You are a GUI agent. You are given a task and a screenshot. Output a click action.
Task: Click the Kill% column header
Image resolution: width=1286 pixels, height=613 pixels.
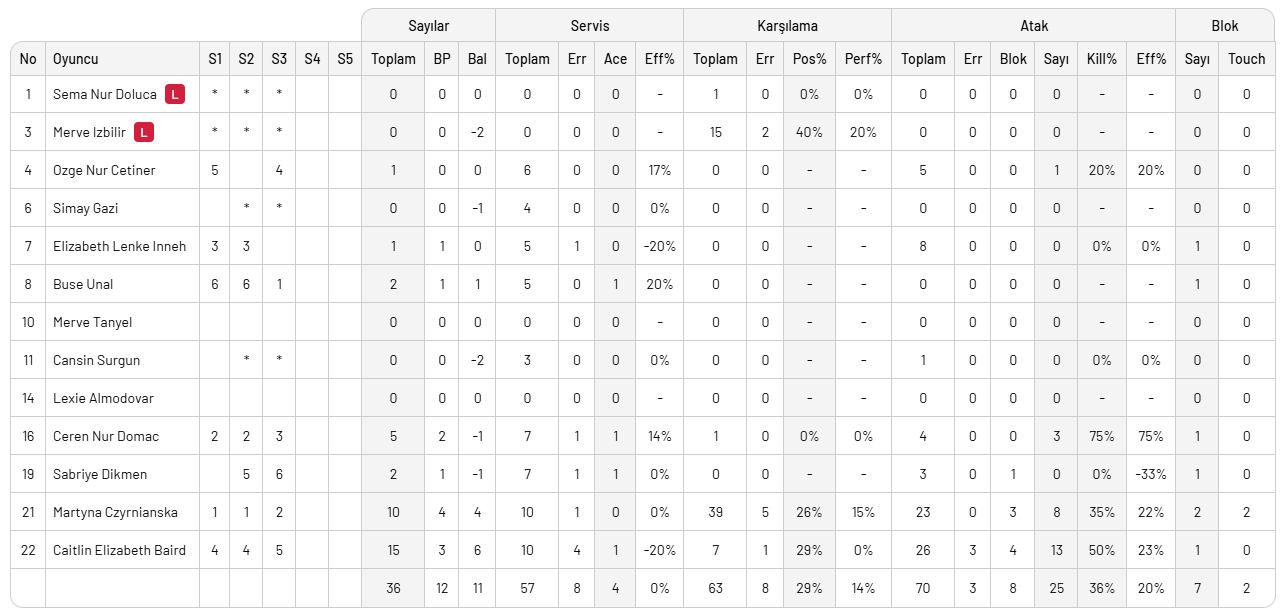coord(1101,59)
